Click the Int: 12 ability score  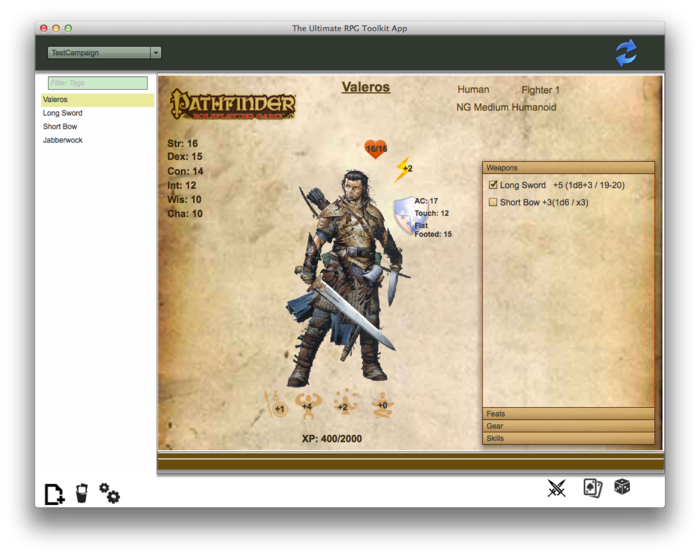coord(181,185)
